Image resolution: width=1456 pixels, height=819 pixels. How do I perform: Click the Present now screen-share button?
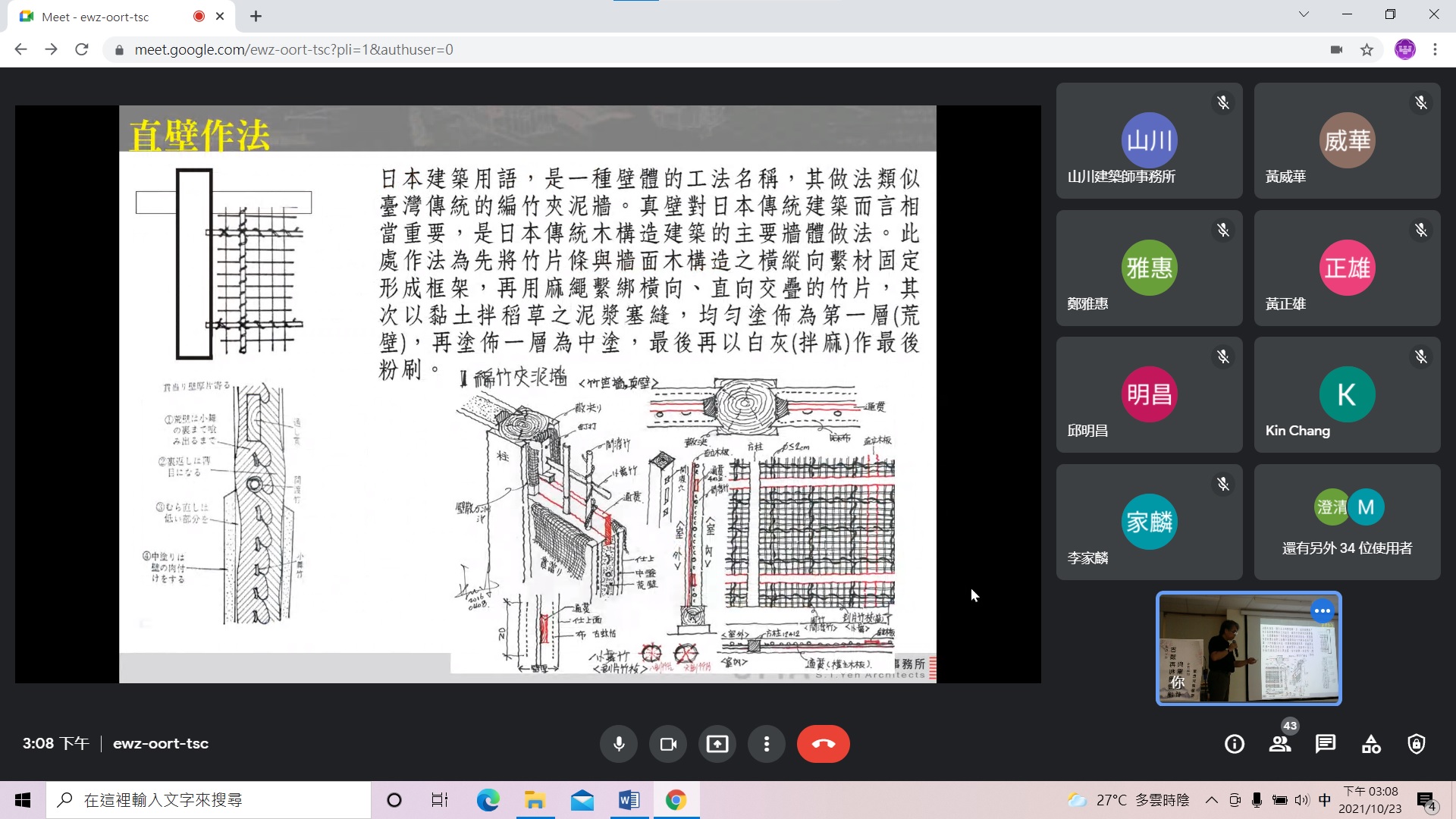point(717,744)
